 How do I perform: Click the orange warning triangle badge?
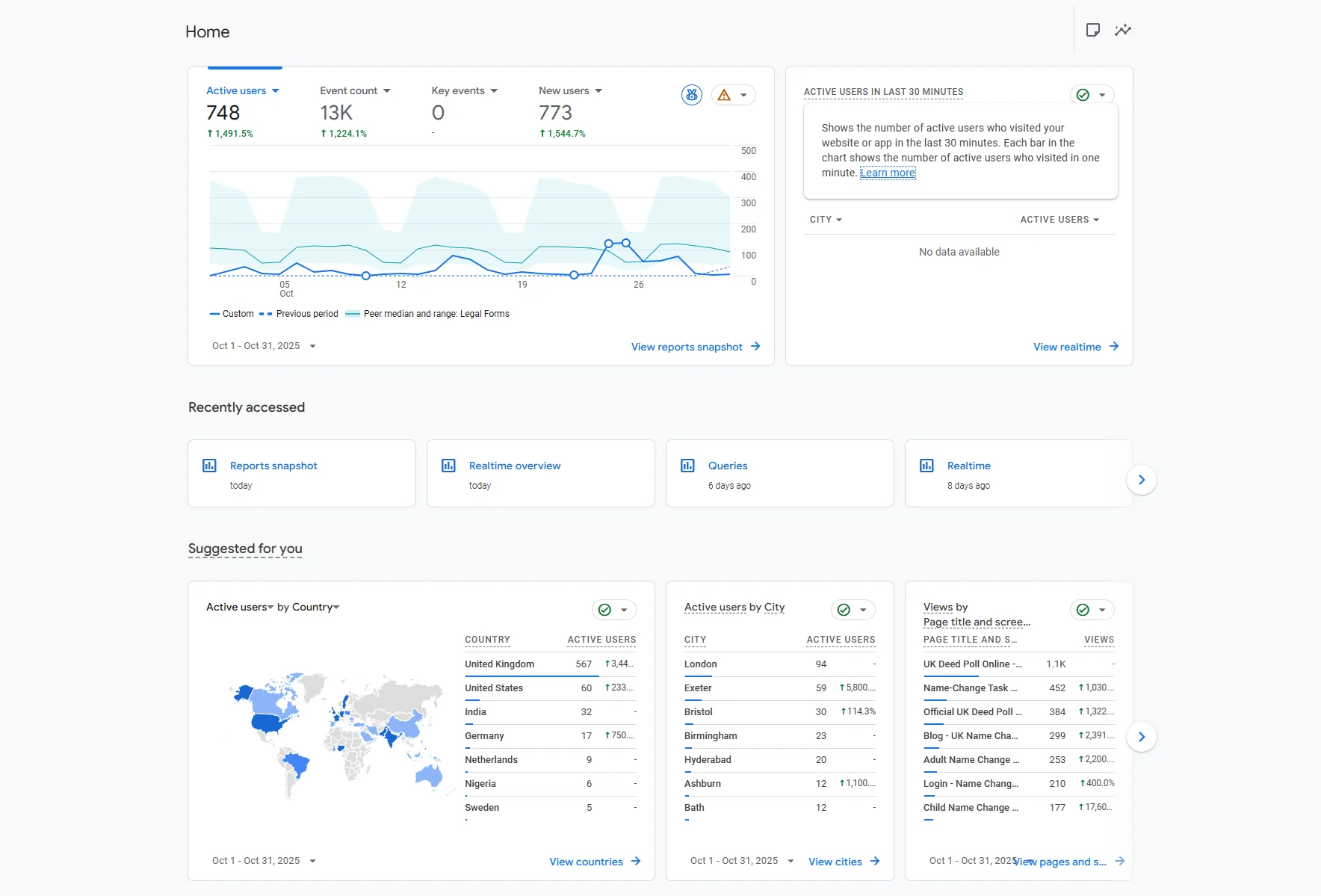tap(723, 95)
